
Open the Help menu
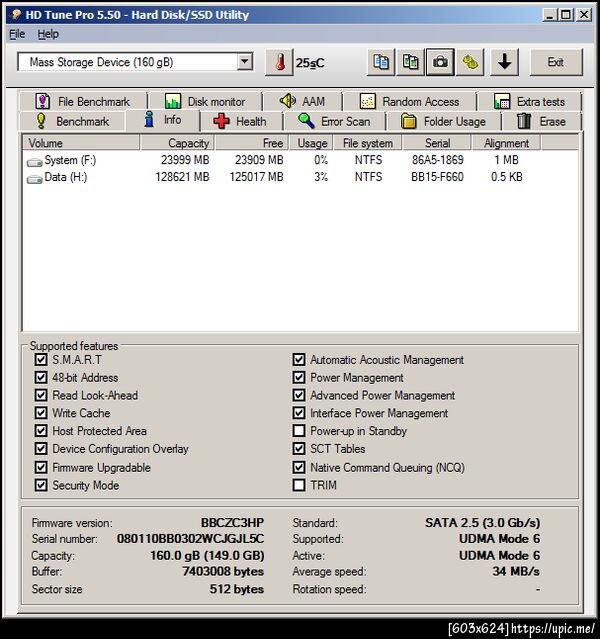tap(48, 34)
